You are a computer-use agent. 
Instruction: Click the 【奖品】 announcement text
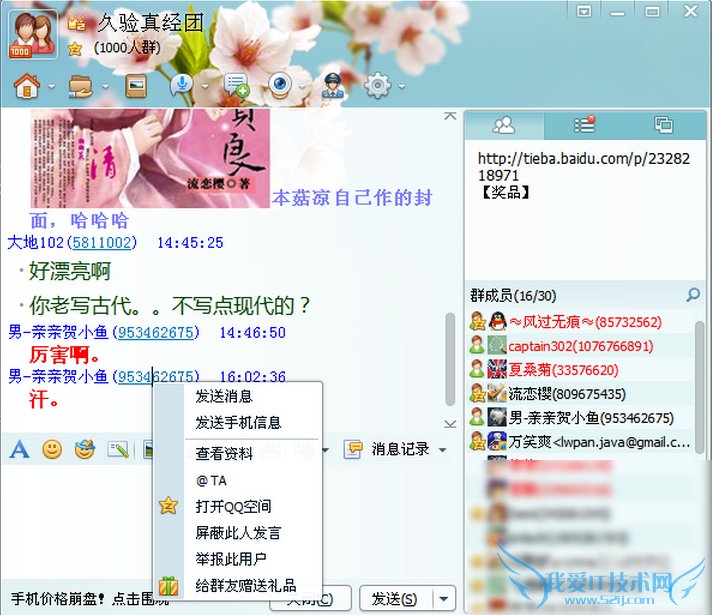point(504,193)
